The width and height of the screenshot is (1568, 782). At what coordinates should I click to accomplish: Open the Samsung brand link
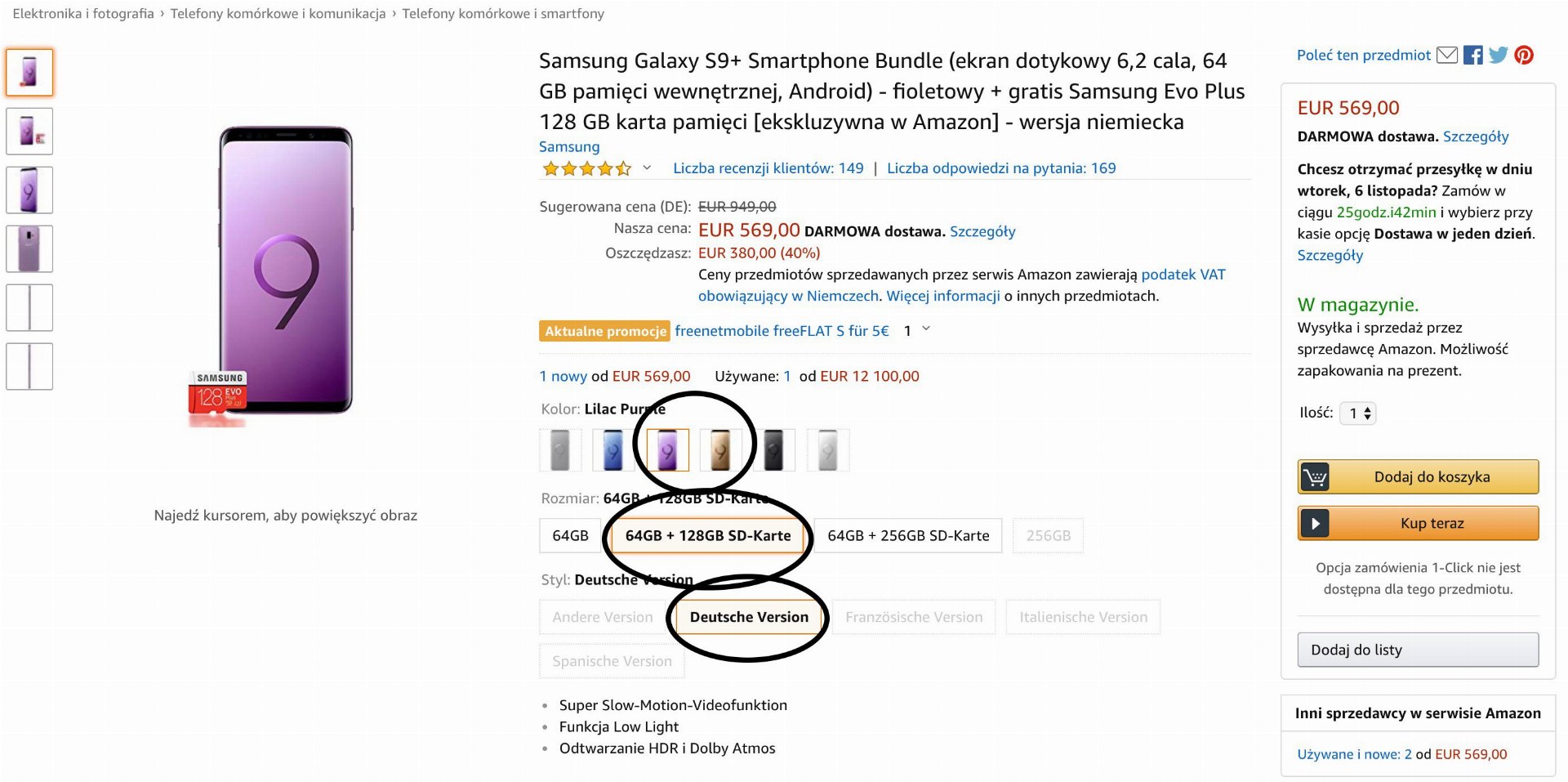(569, 146)
